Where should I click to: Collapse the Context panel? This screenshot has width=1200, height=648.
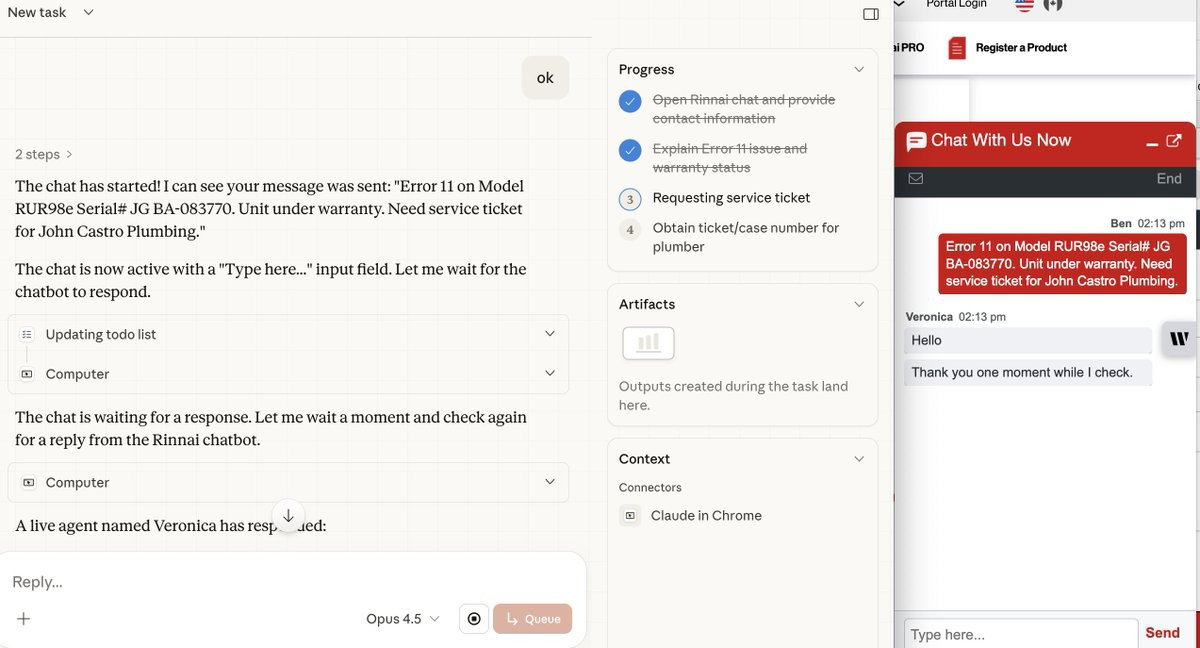859,459
